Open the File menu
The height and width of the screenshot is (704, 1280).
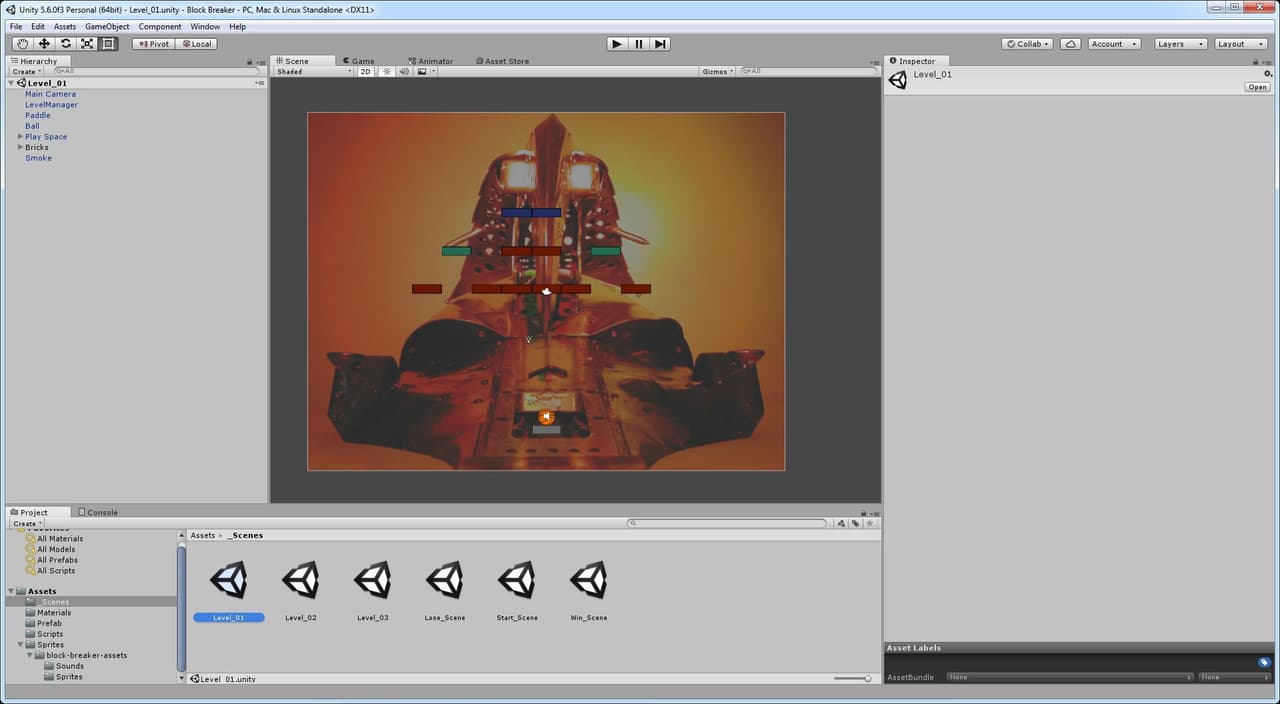click(x=16, y=27)
